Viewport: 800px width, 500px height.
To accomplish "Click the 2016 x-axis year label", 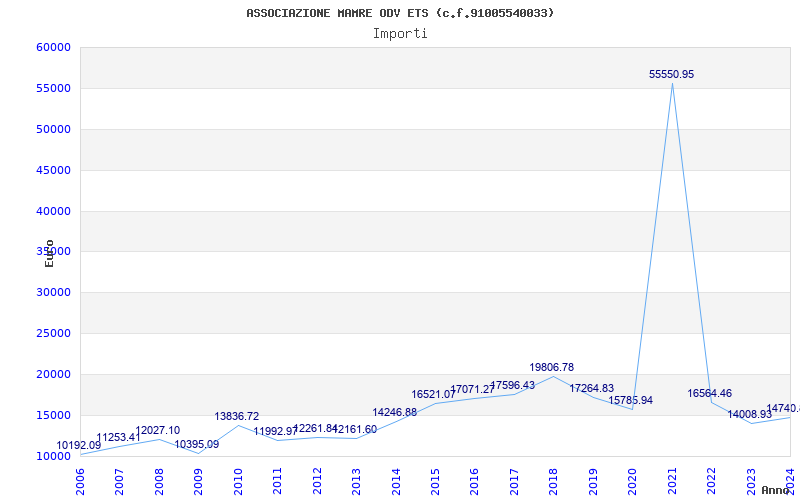I will click(x=474, y=482).
